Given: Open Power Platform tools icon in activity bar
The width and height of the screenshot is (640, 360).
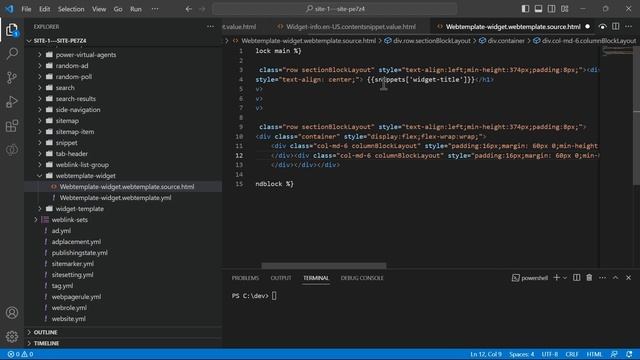Looking at the screenshot, I should tap(12, 149).
